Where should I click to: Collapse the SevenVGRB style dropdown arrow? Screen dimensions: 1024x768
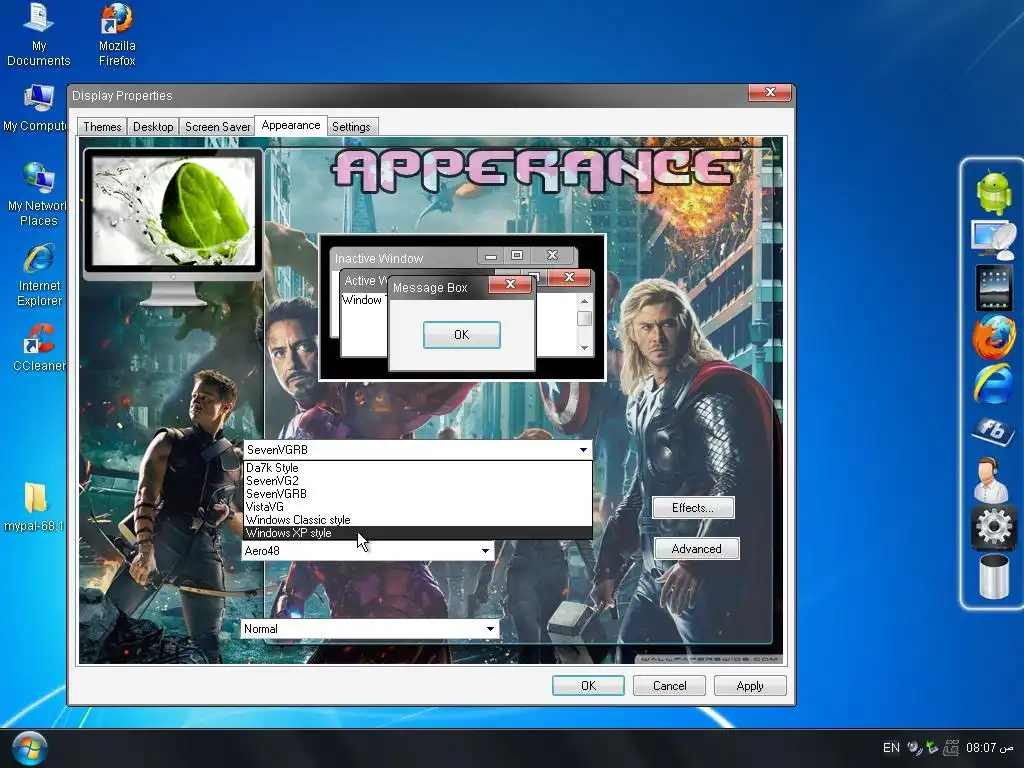583,450
